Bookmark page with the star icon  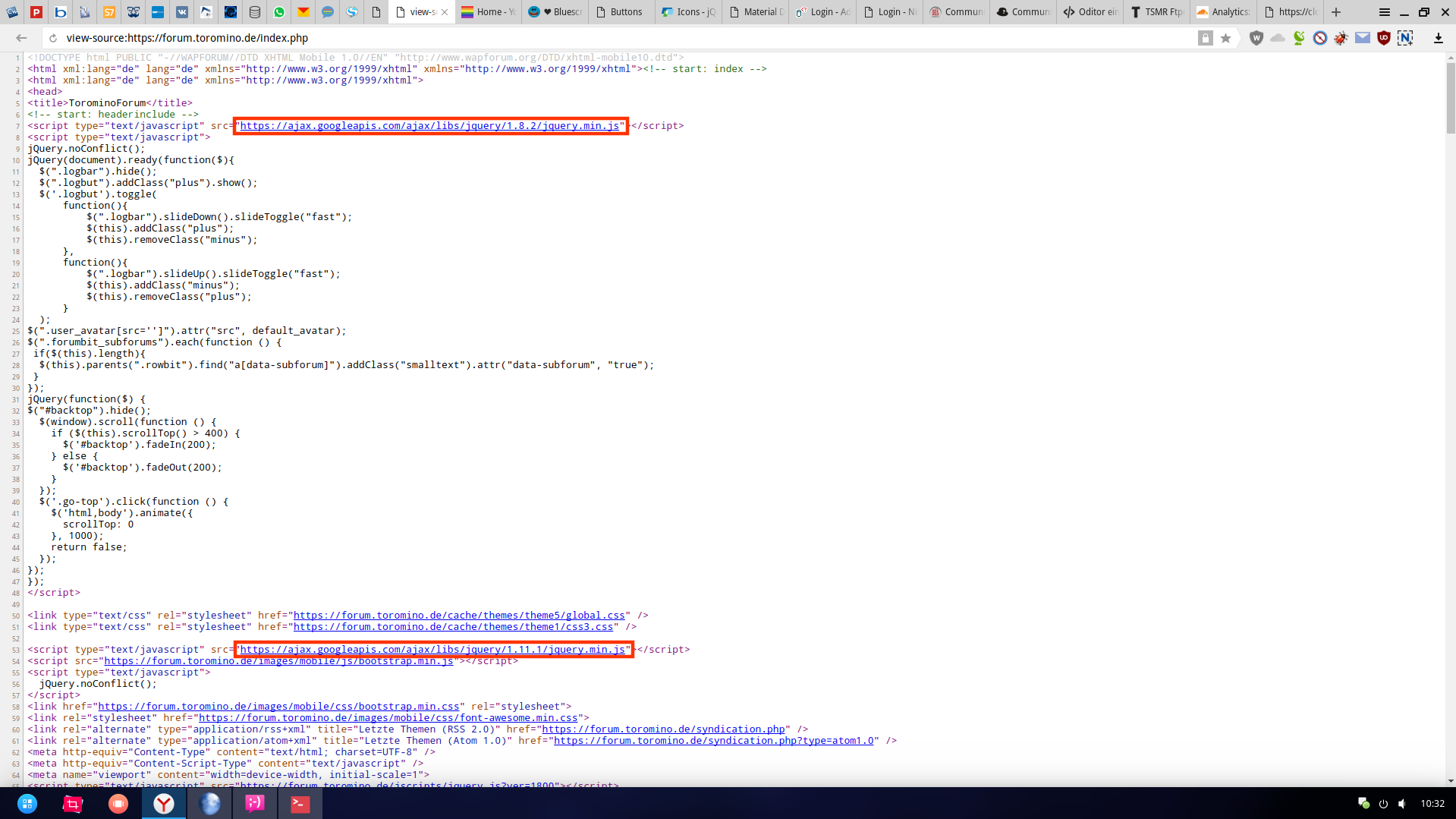pos(1225,38)
